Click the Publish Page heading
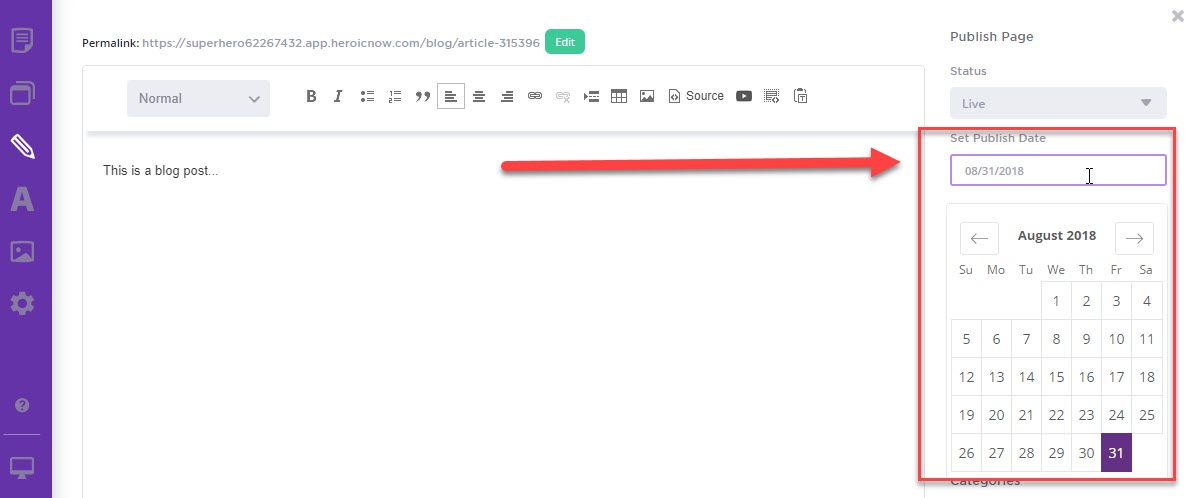Viewport: 1185px width, 498px height. coord(992,36)
